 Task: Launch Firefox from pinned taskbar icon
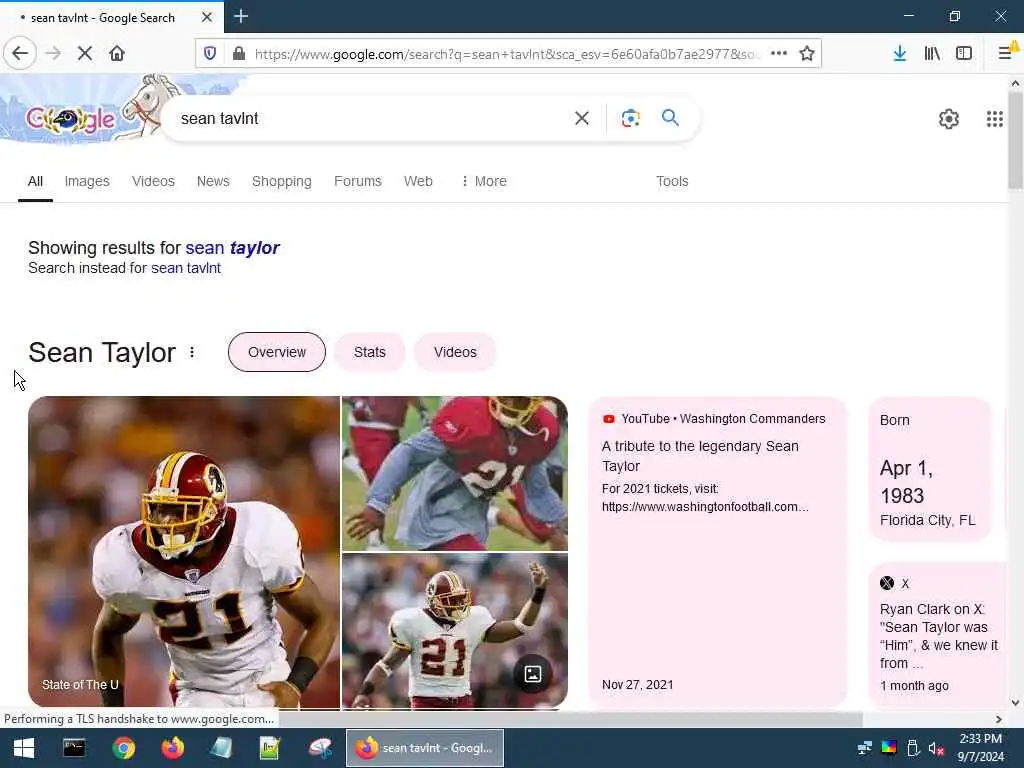172,748
